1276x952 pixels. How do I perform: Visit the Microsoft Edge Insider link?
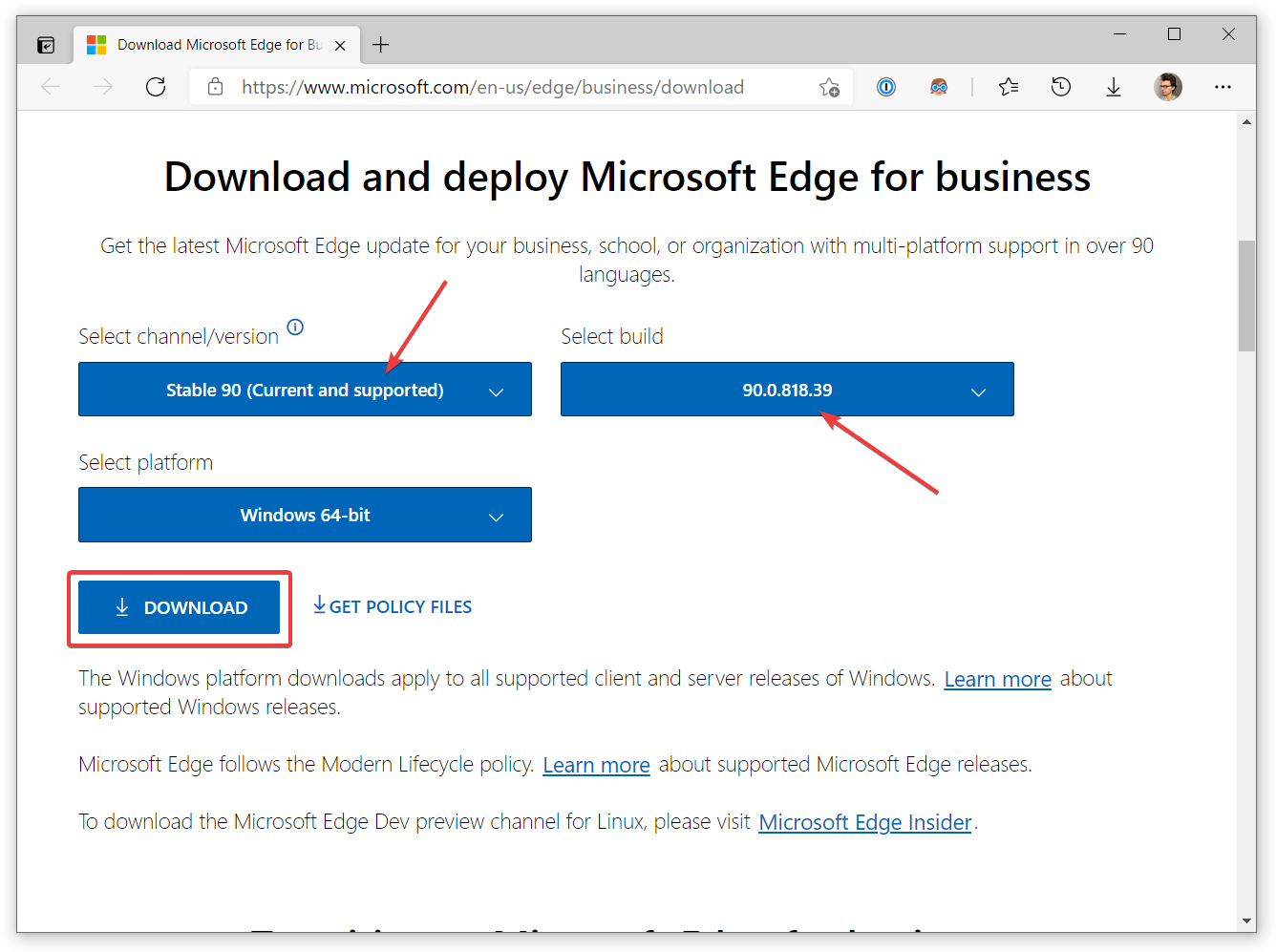tap(864, 822)
